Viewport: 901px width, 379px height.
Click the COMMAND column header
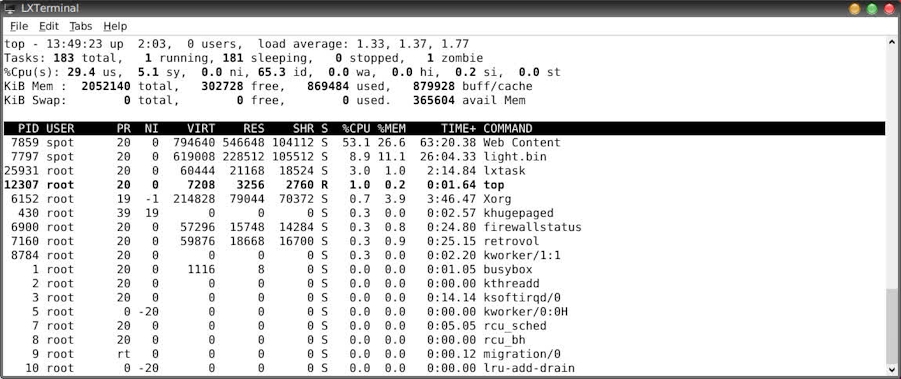tap(508, 129)
